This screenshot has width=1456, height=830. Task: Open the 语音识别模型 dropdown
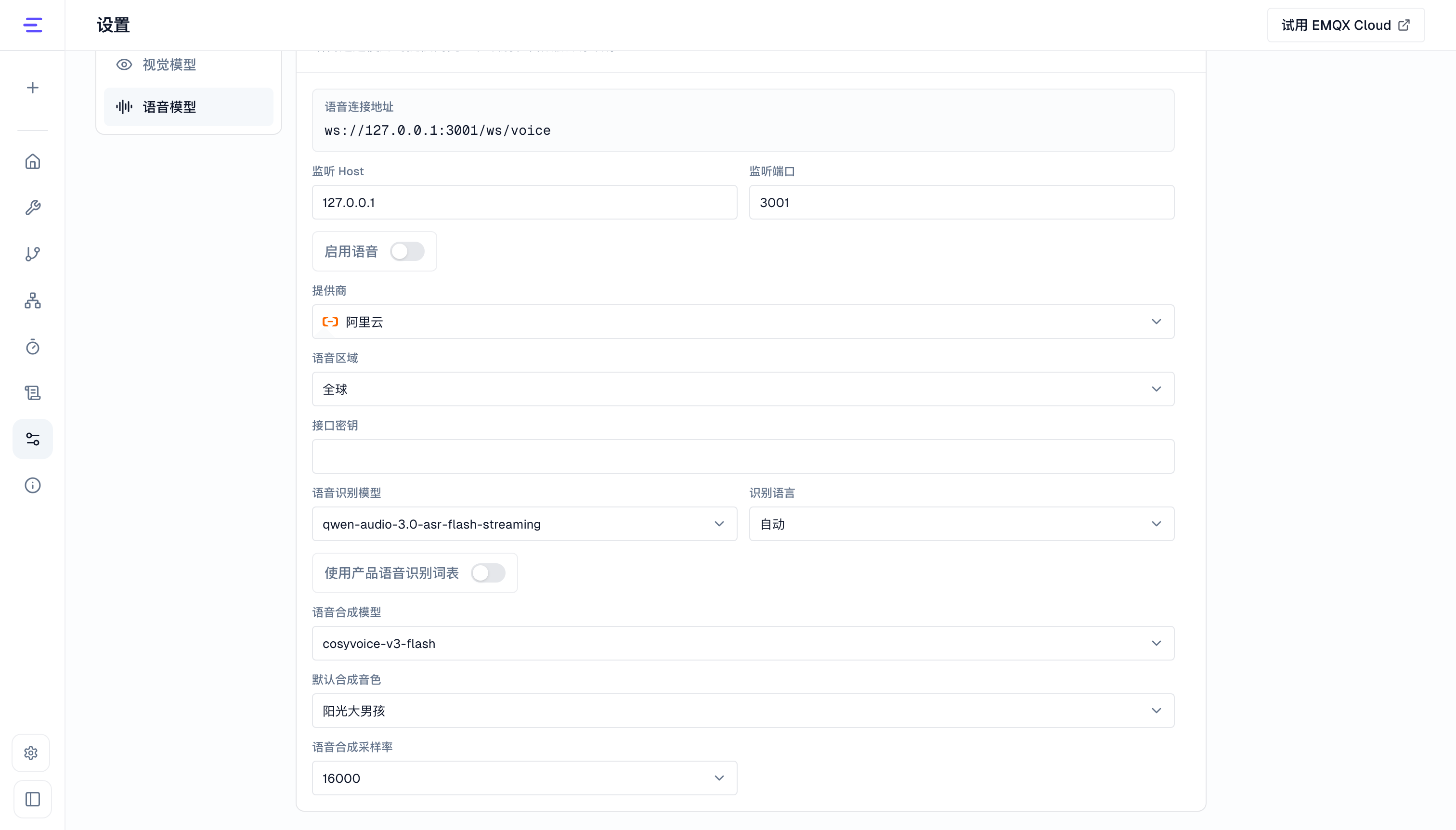click(x=524, y=524)
